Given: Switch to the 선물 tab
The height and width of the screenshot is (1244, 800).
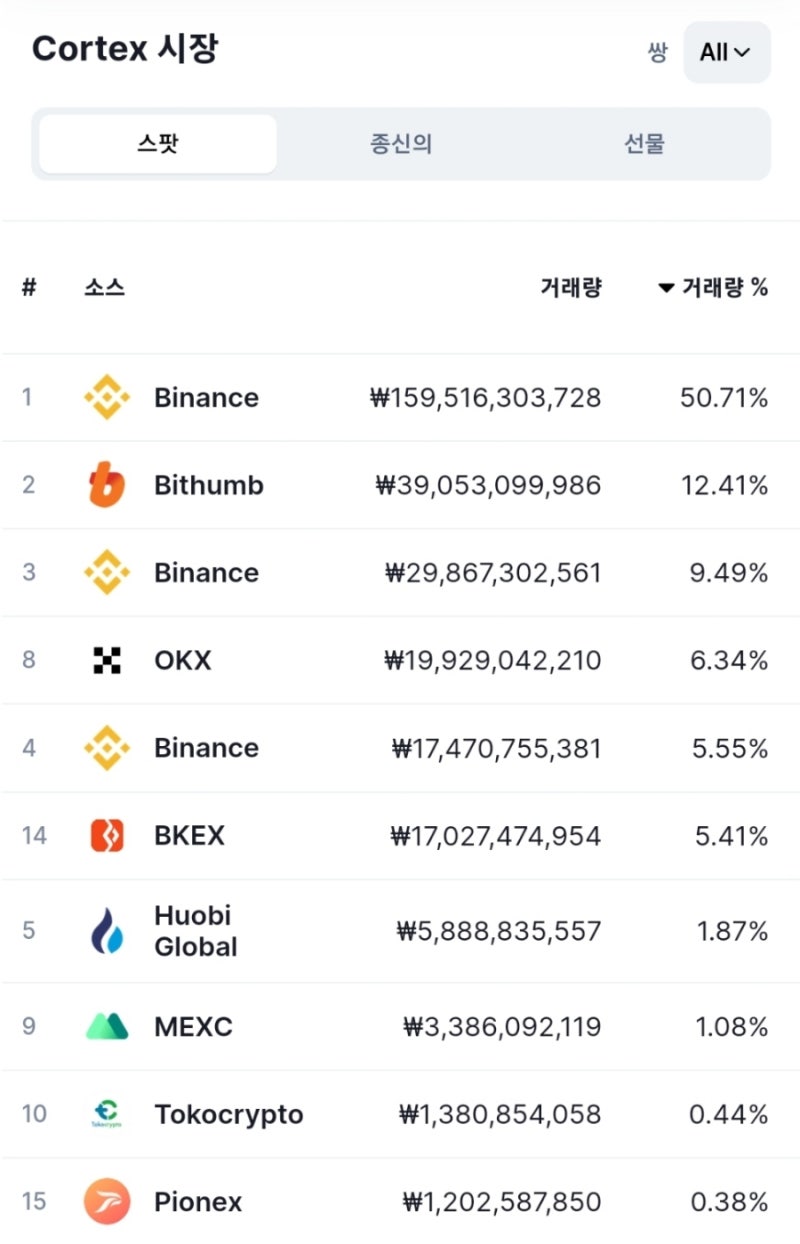Looking at the screenshot, I should click(x=645, y=144).
